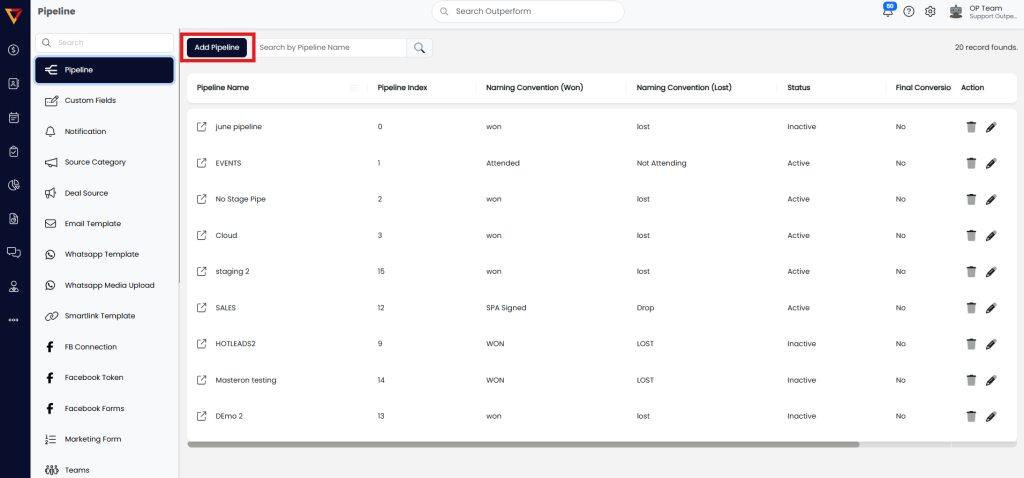Open the Pipeline Name column options
Screen dimensions: 1024x478
pos(353,88)
